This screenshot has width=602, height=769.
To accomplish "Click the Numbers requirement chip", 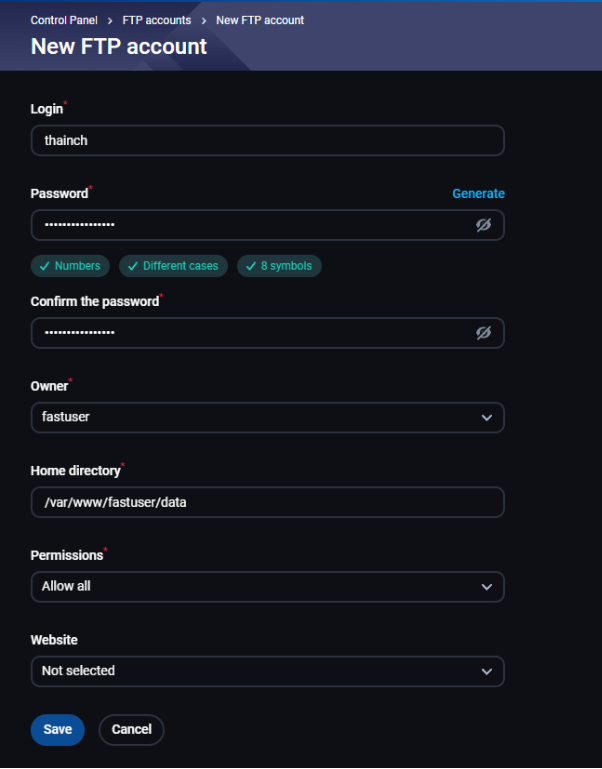I will [x=70, y=266].
